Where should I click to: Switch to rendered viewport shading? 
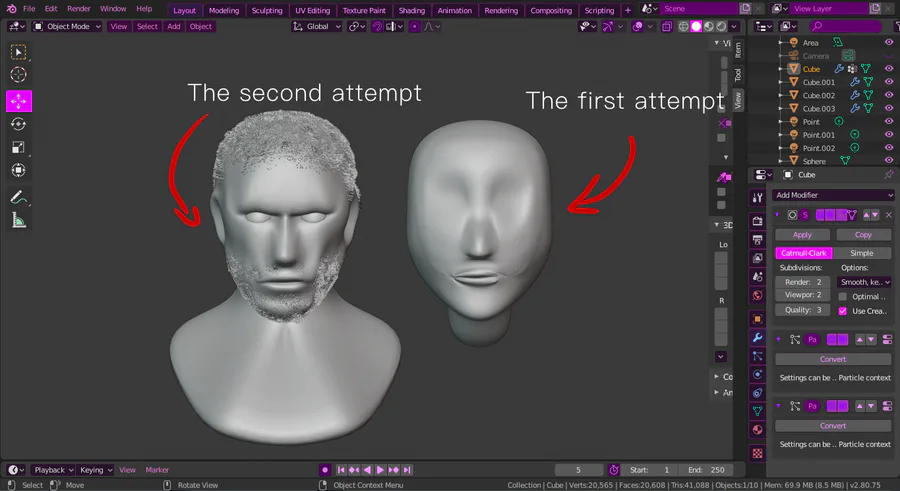(721, 26)
